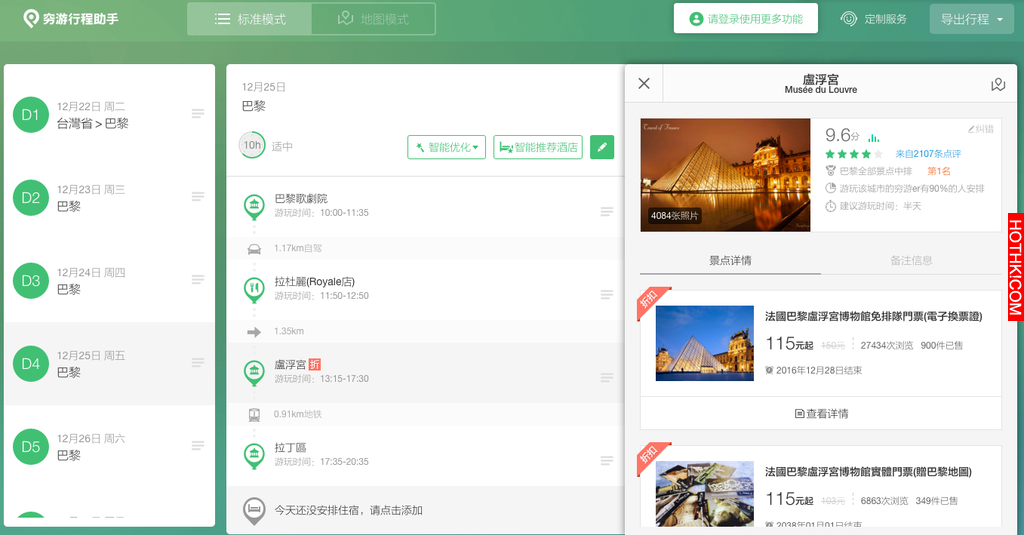This screenshot has width=1024, height=535.
Task: Click drag handle for 12月24日 row
Action: click(x=198, y=280)
